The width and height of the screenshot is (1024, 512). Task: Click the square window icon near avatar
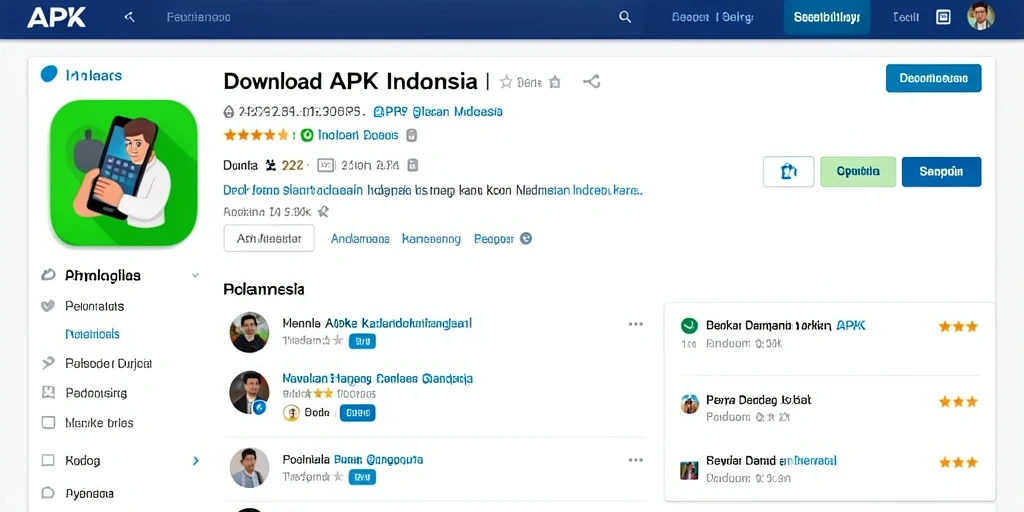point(943,18)
